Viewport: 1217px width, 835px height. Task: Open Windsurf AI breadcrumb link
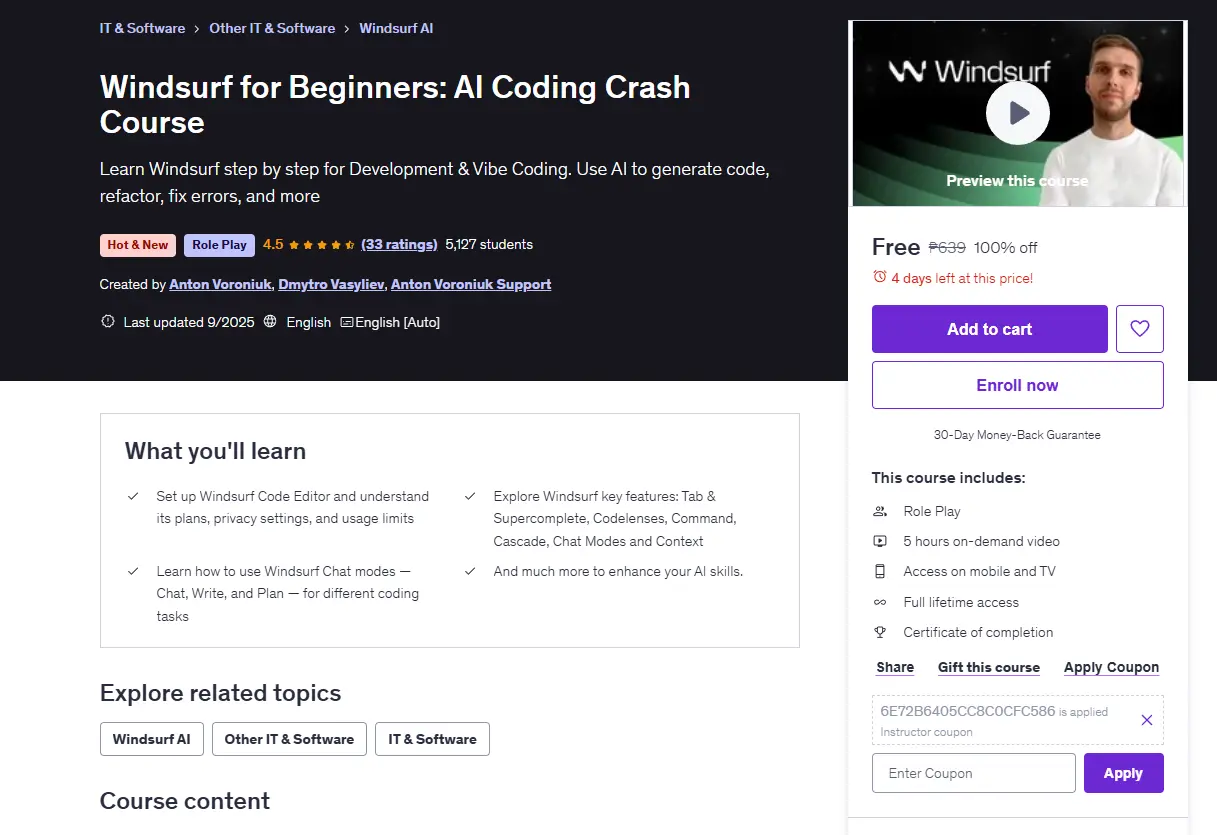tap(396, 28)
